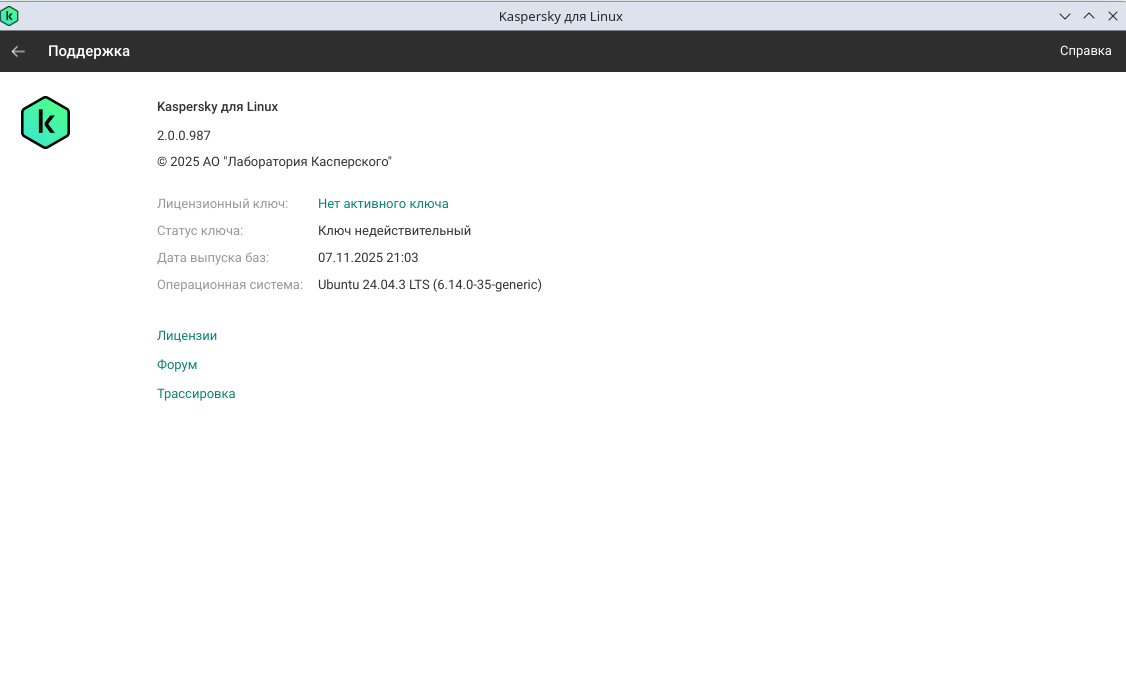Open the Лицензии link
Image resolution: width=1126 pixels, height=683 pixels.
[x=187, y=336]
